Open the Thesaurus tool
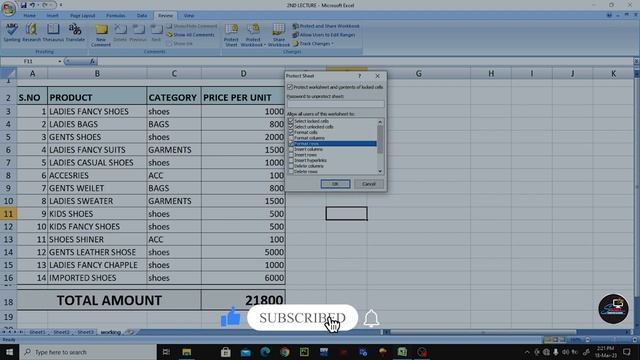Screen dimensions: 640x360 (x=53, y=32)
